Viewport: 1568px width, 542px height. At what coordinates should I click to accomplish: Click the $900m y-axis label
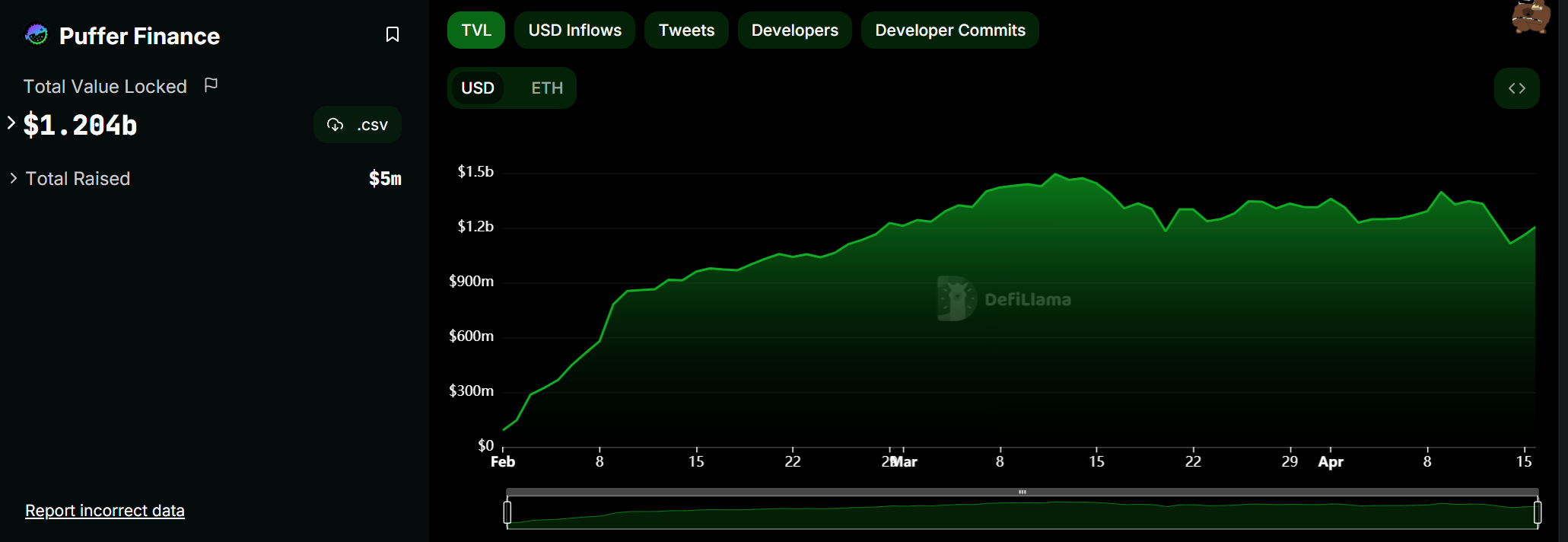pyautogui.click(x=472, y=282)
